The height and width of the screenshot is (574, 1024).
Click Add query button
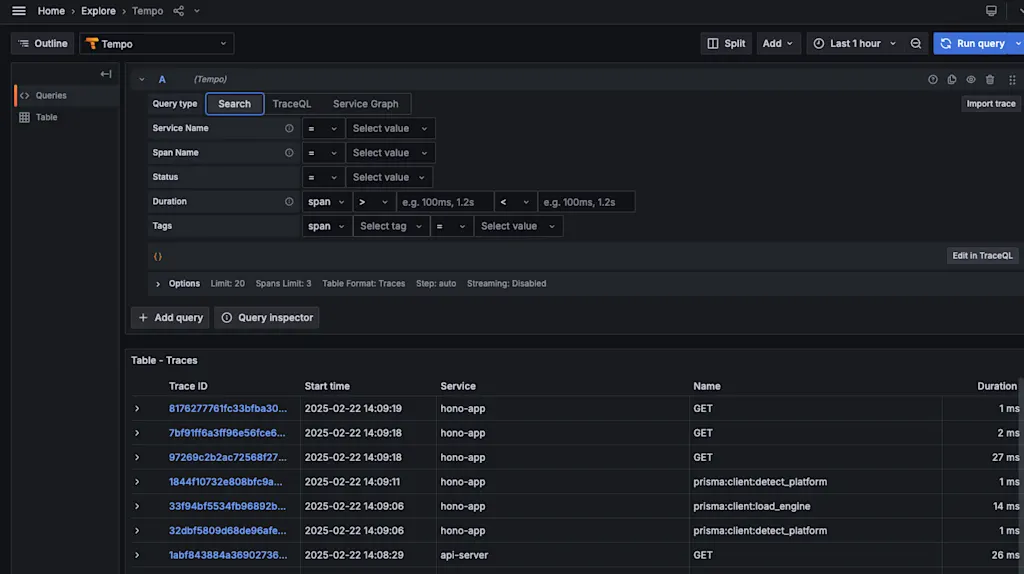[x=170, y=317]
